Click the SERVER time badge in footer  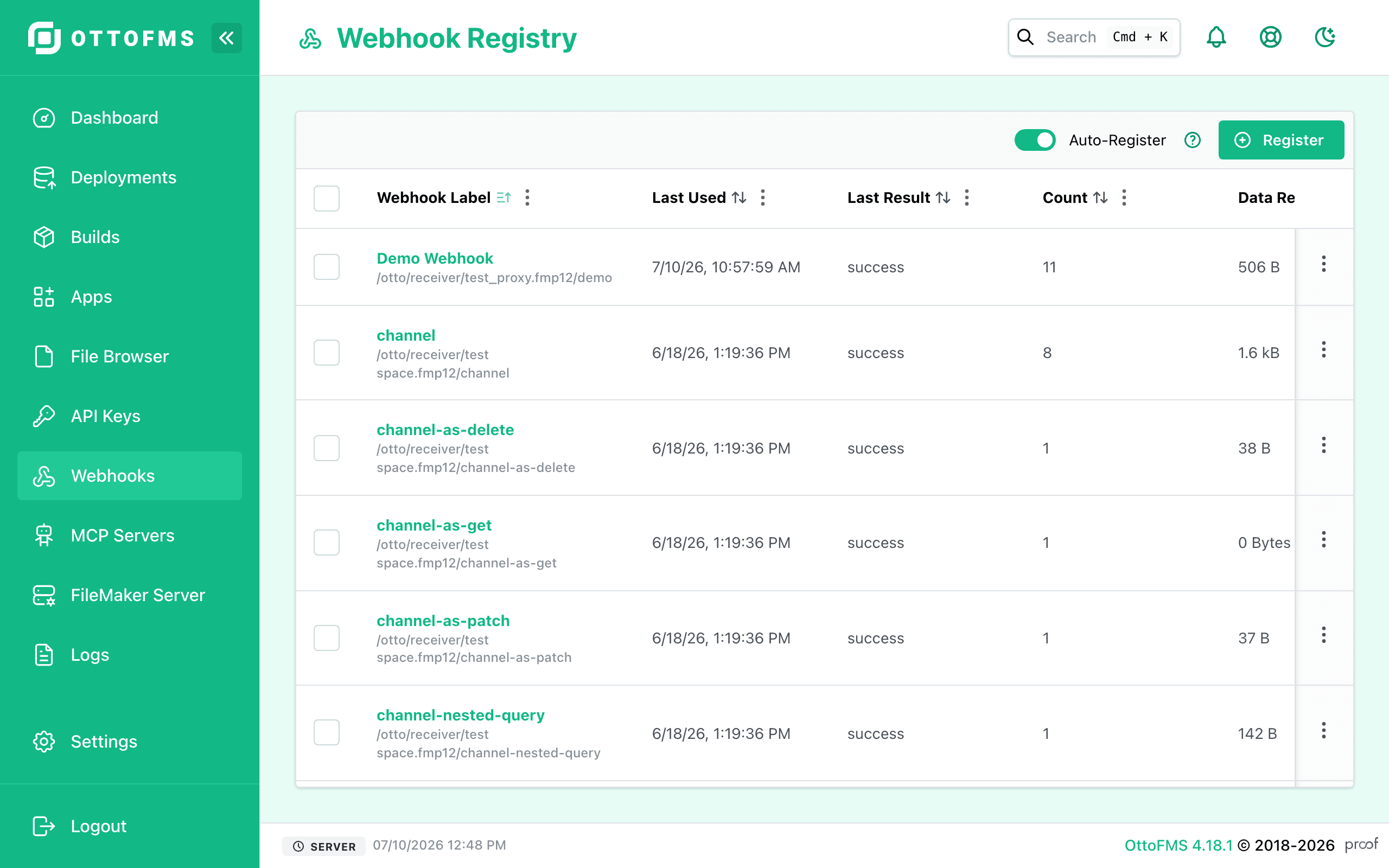(324, 846)
